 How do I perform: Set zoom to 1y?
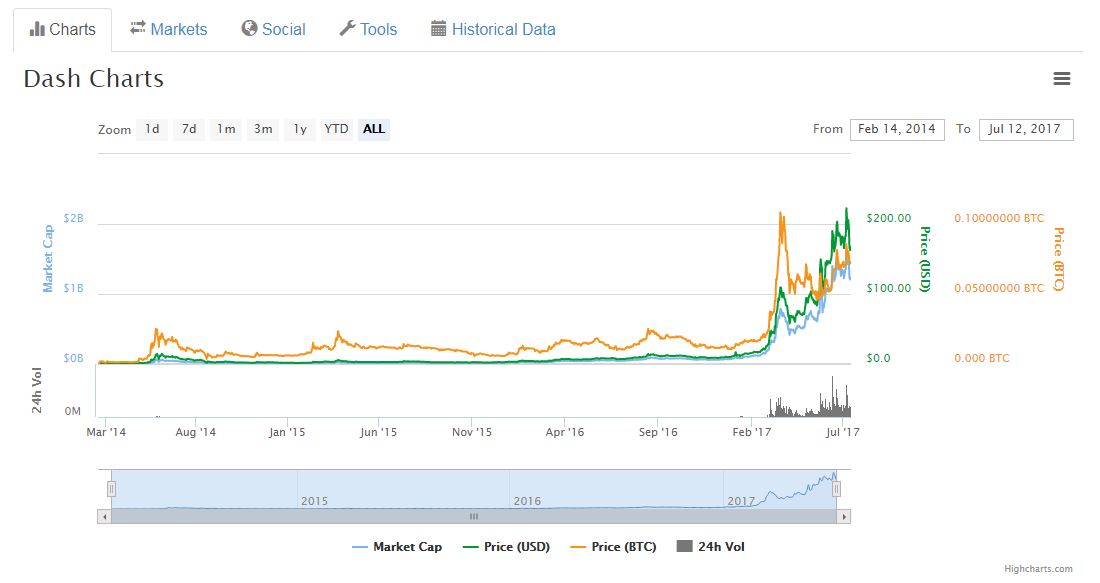[x=300, y=129]
